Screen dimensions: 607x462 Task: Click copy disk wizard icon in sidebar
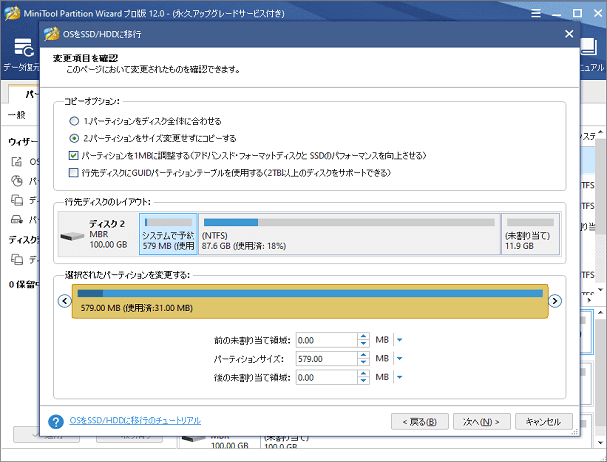17,200
